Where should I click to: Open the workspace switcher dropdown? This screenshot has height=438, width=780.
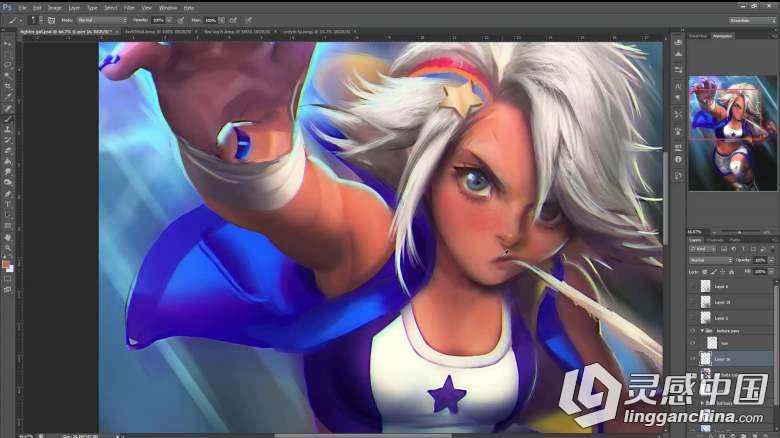click(x=752, y=20)
